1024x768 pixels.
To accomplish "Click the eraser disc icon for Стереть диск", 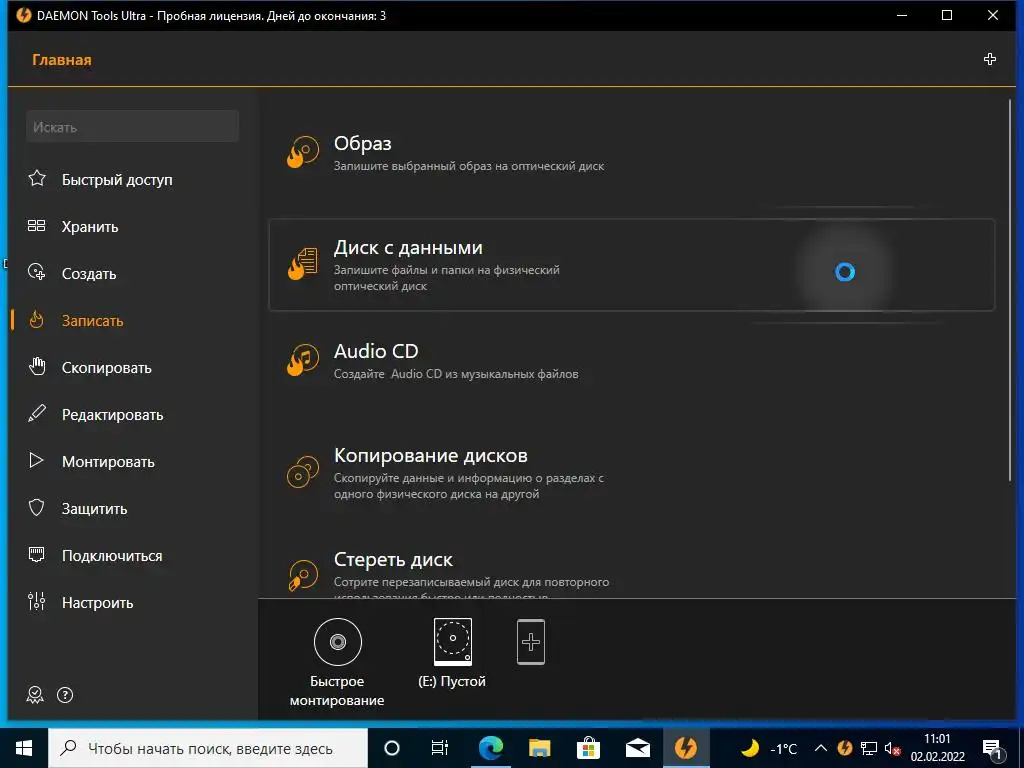I will point(303,576).
